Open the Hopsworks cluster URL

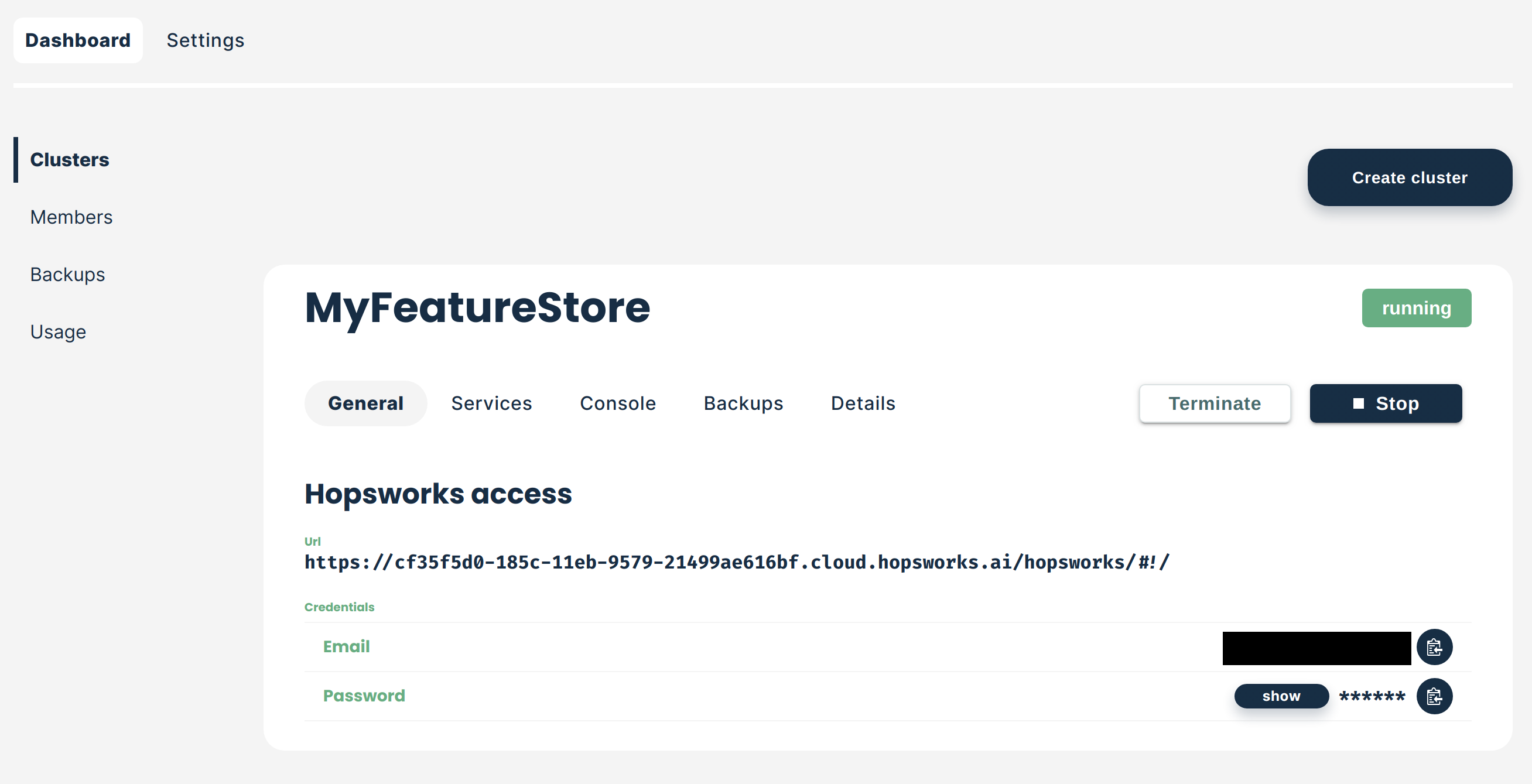pos(736,562)
